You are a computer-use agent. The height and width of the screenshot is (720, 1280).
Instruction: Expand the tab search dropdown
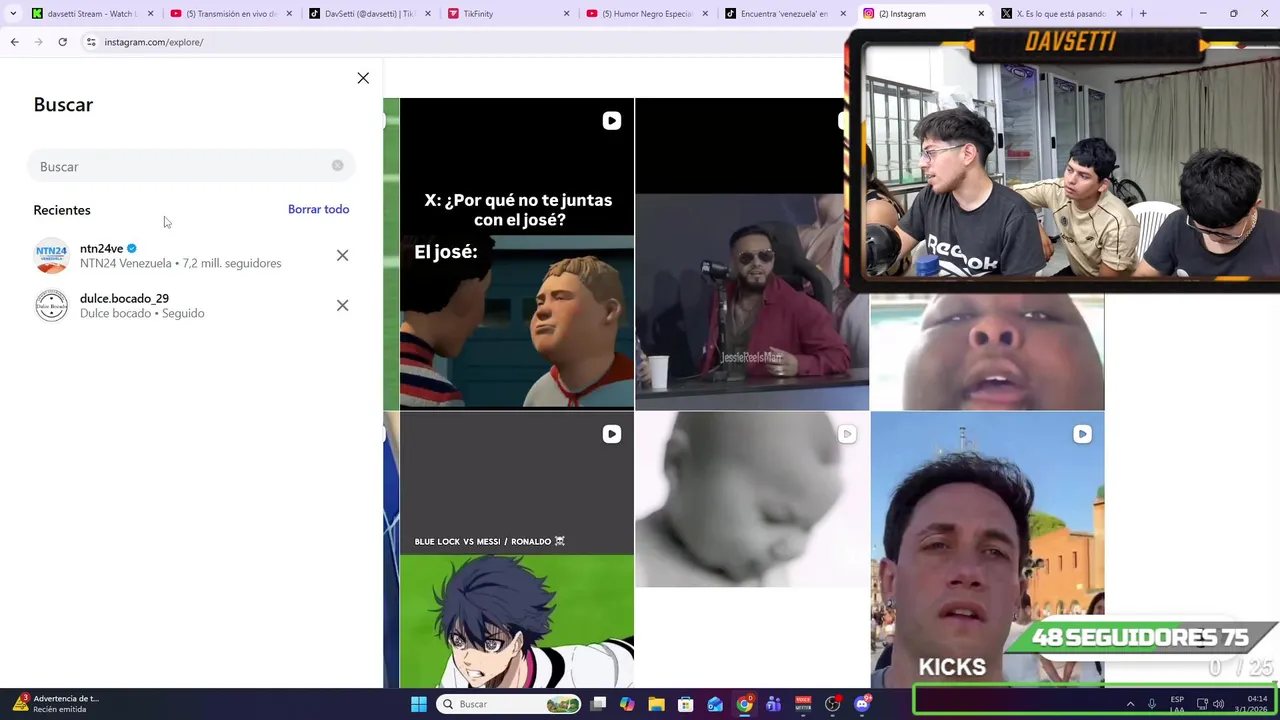pos(13,14)
